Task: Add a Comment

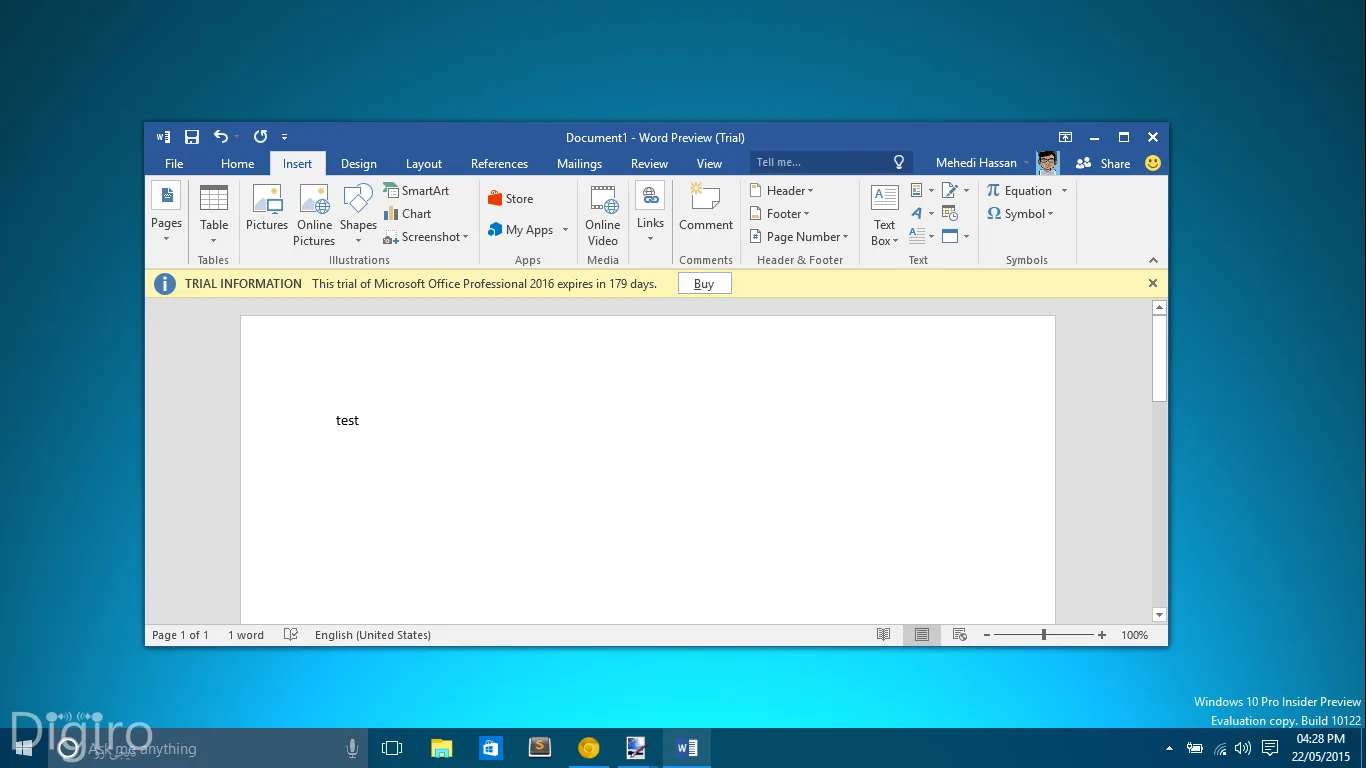Action: [706, 208]
